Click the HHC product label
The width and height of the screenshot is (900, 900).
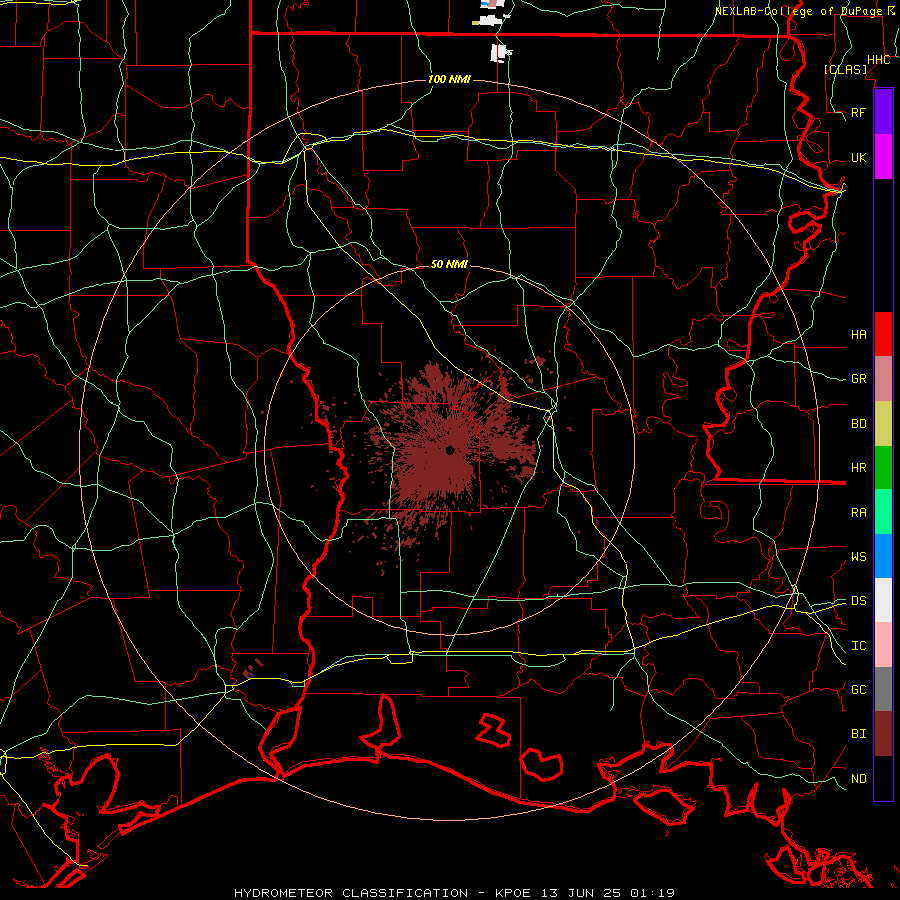pyautogui.click(x=879, y=60)
